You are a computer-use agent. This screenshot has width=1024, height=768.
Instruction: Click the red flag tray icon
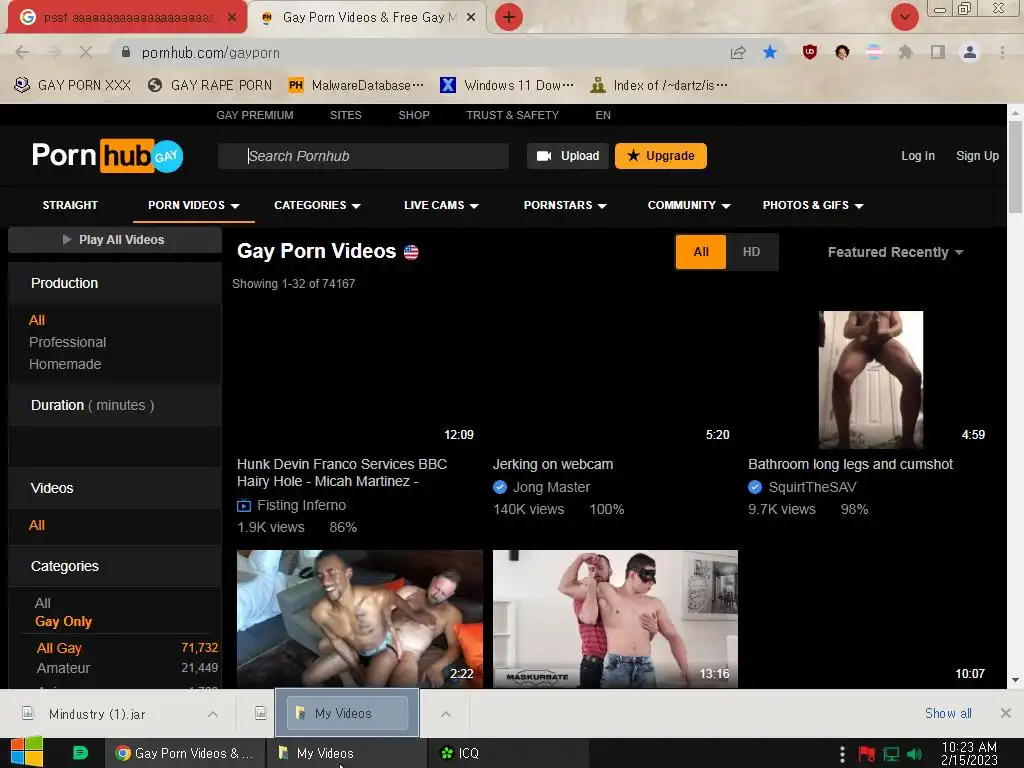click(x=866, y=754)
